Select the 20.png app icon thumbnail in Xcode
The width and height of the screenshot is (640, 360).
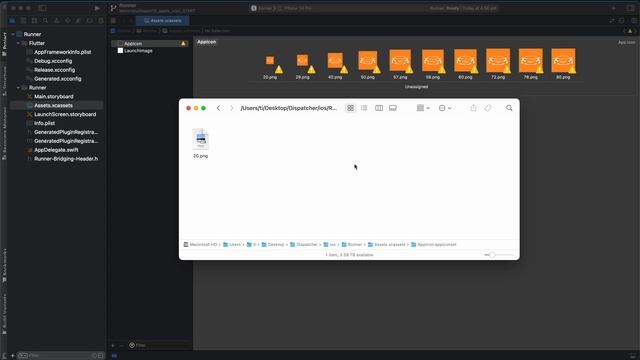[x=270, y=60]
